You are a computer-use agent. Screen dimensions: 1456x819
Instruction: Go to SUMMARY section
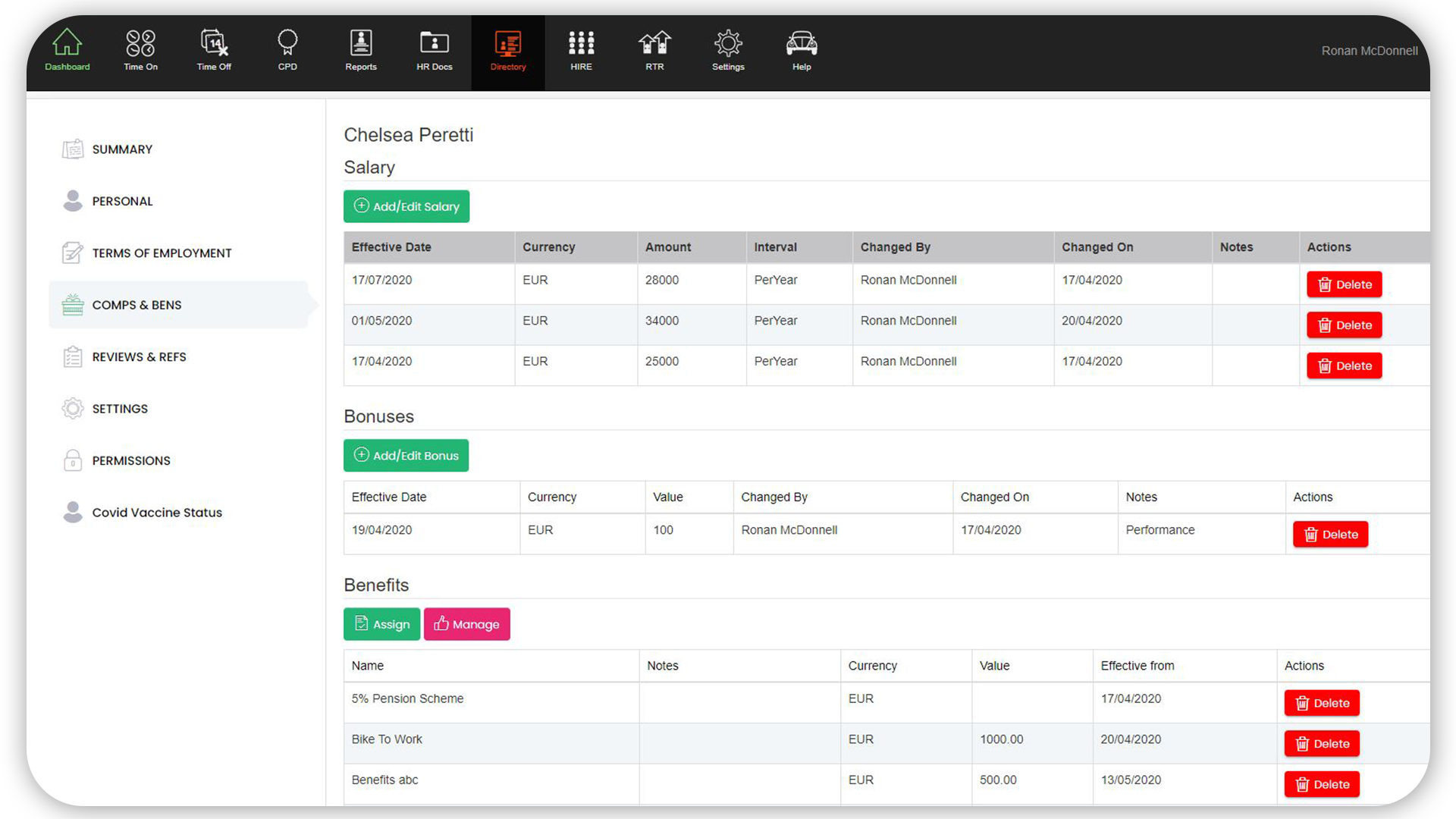click(122, 149)
